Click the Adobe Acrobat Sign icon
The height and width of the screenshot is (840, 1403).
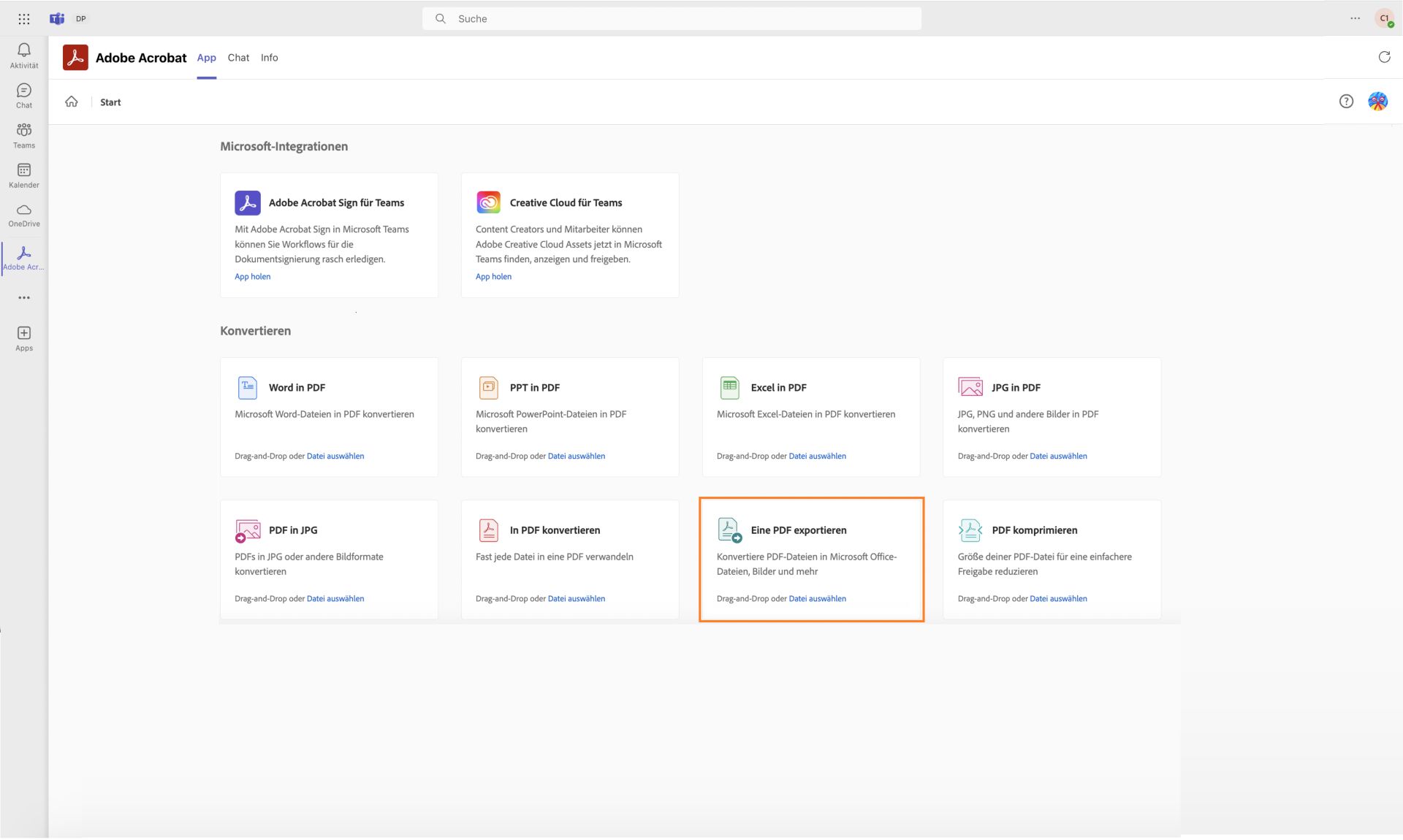pos(248,202)
